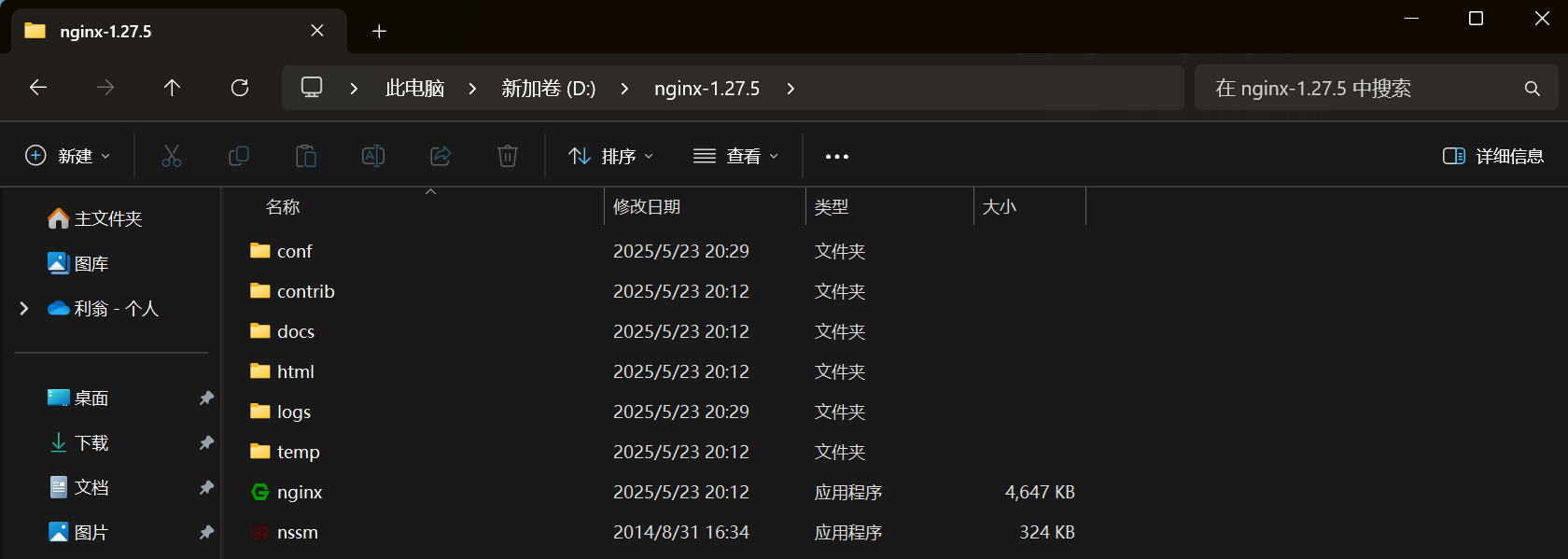Open 图片 in navigation pane
Image resolution: width=1568 pixels, height=559 pixels.
tap(78, 533)
